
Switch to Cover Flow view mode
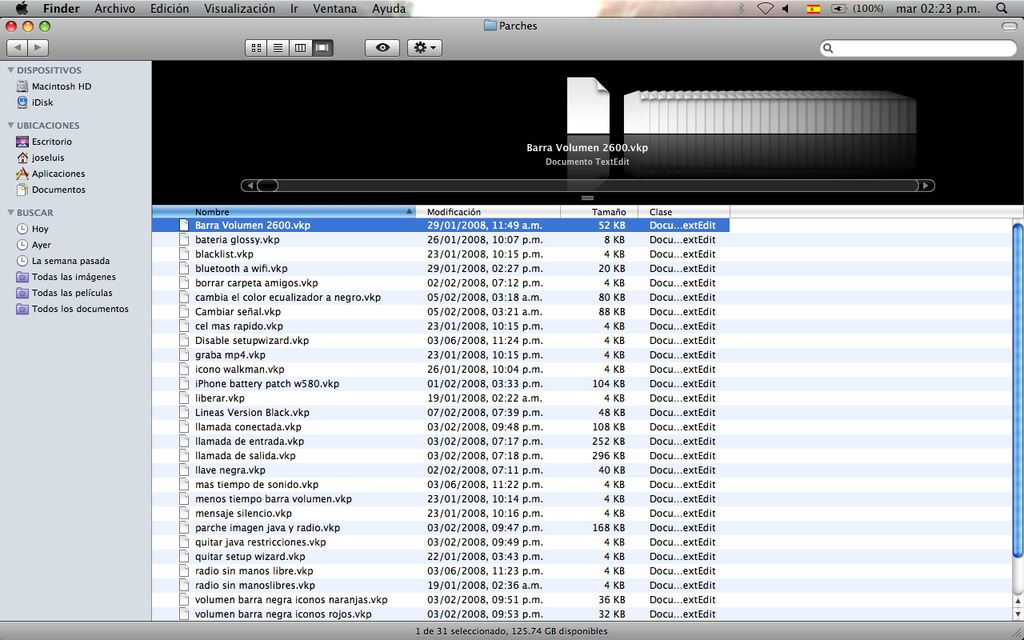pos(322,48)
